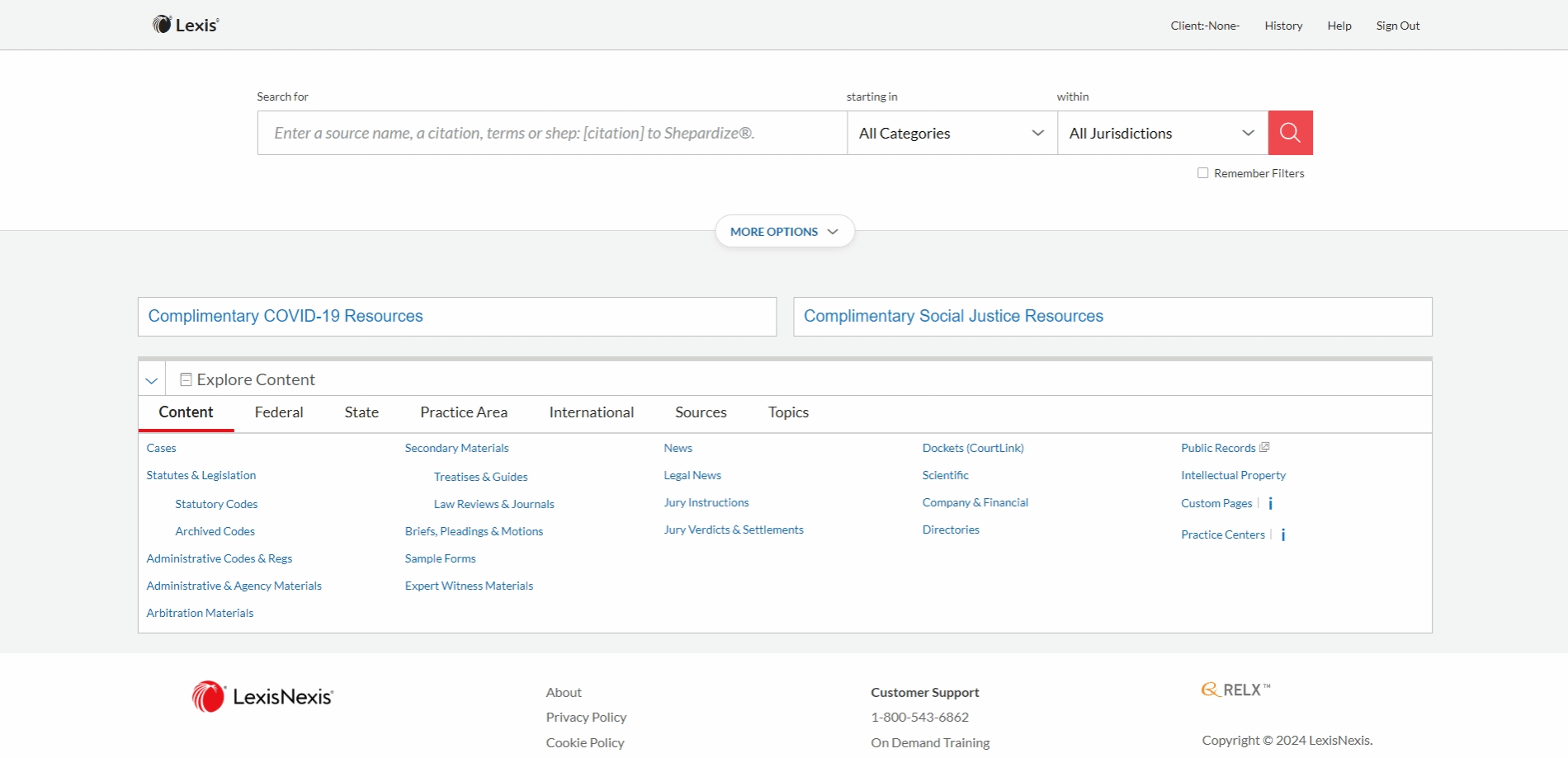Open Custom Pages info icon
Viewport: 1568px width, 758px height.
(1271, 503)
